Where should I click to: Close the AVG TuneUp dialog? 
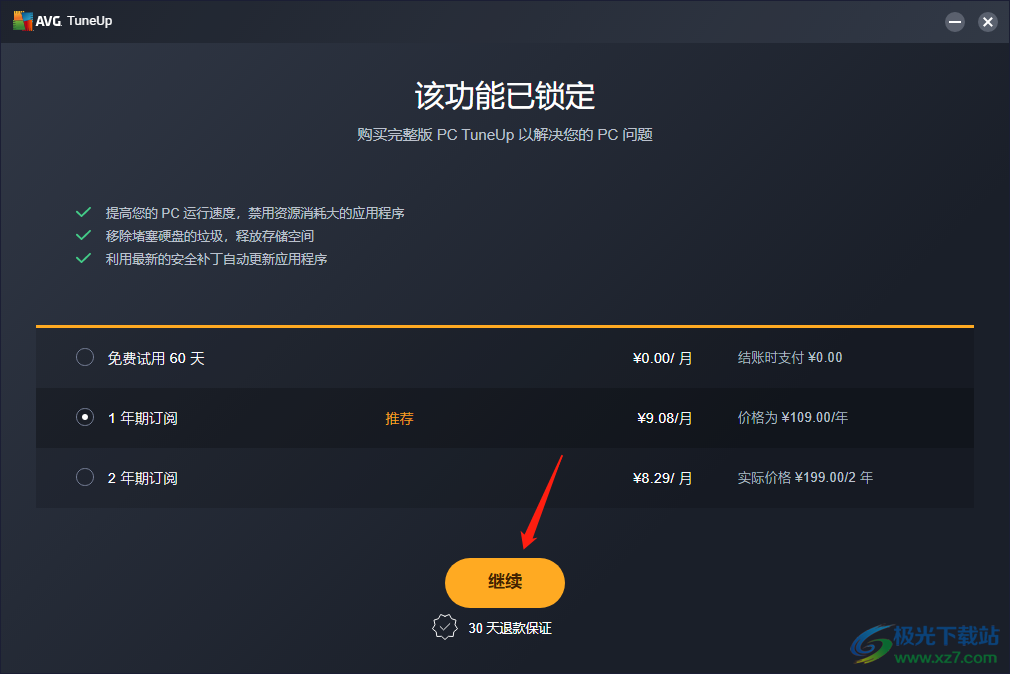tap(987, 22)
